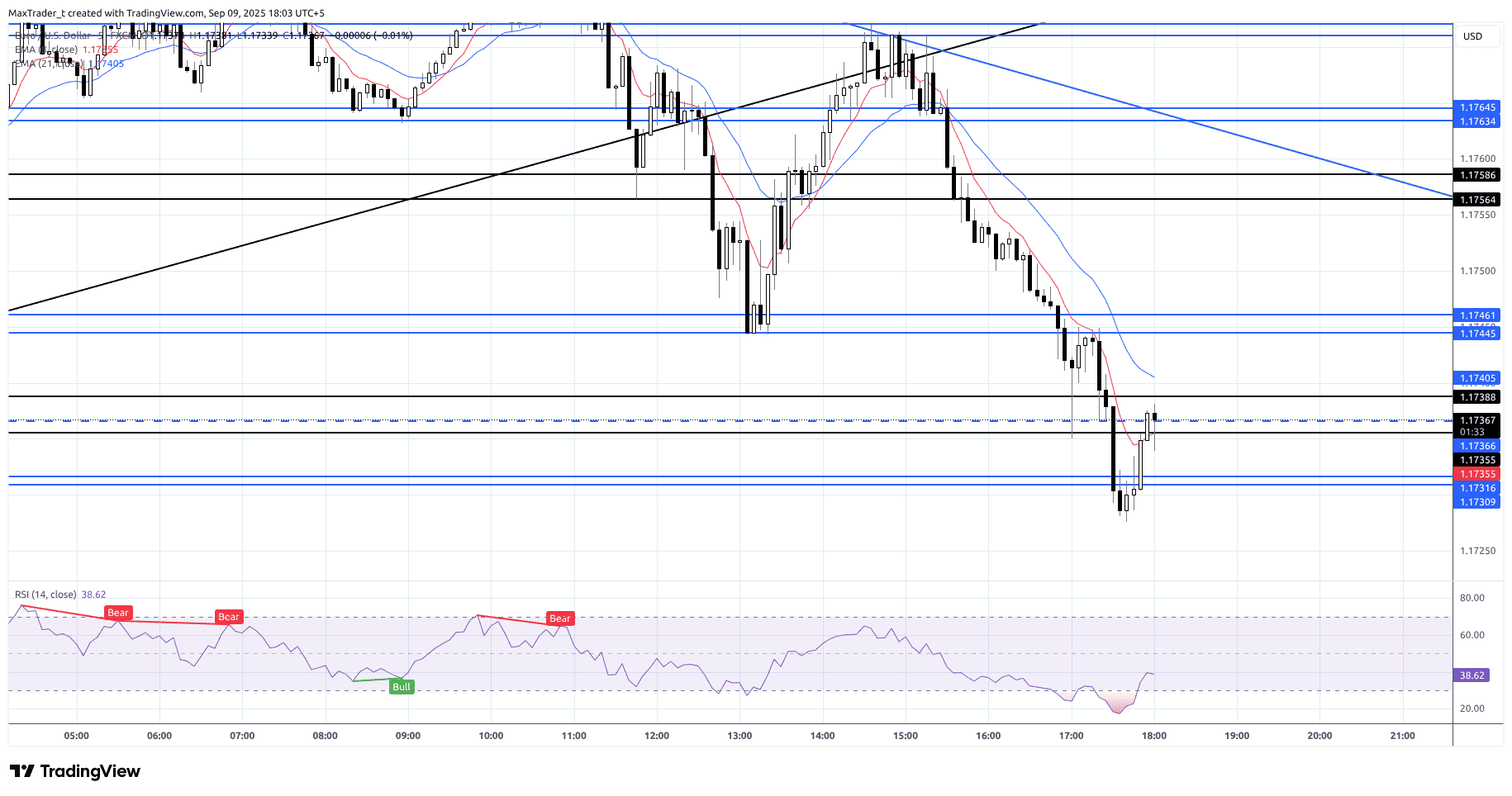Click the current price 1.17367 countdown label

(1476, 425)
